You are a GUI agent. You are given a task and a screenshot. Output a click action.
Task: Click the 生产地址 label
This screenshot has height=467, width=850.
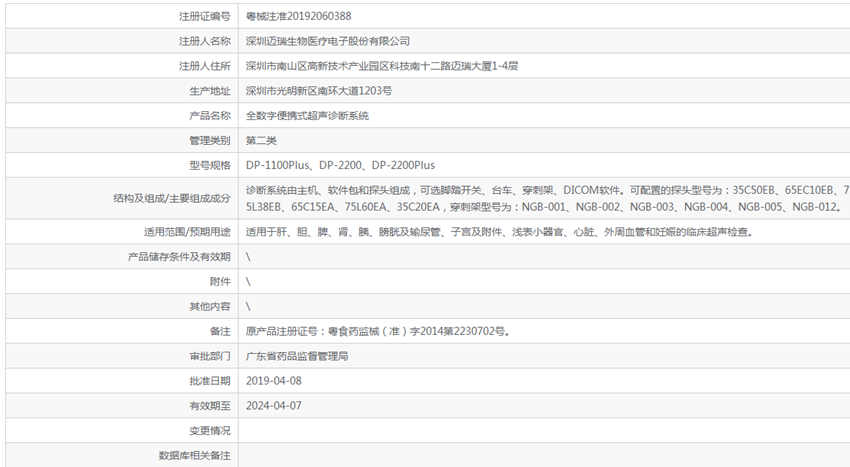tap(210, 91)
